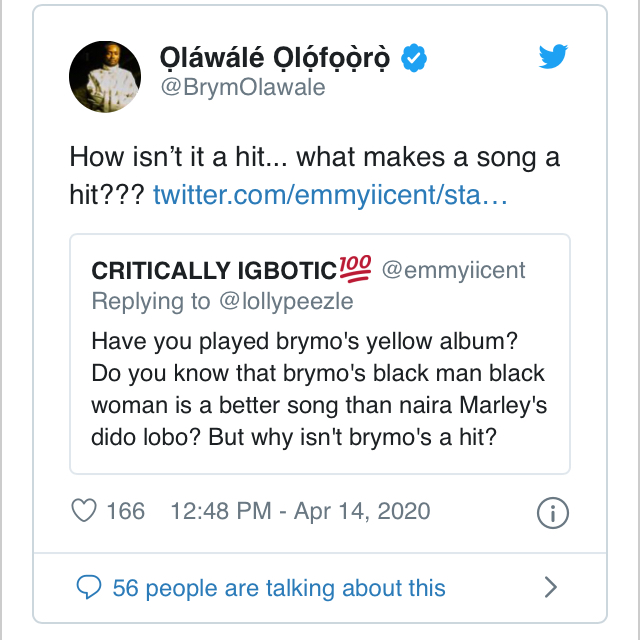Open the tweet info icon
640x640 pixels.
[x=551, y=512]
